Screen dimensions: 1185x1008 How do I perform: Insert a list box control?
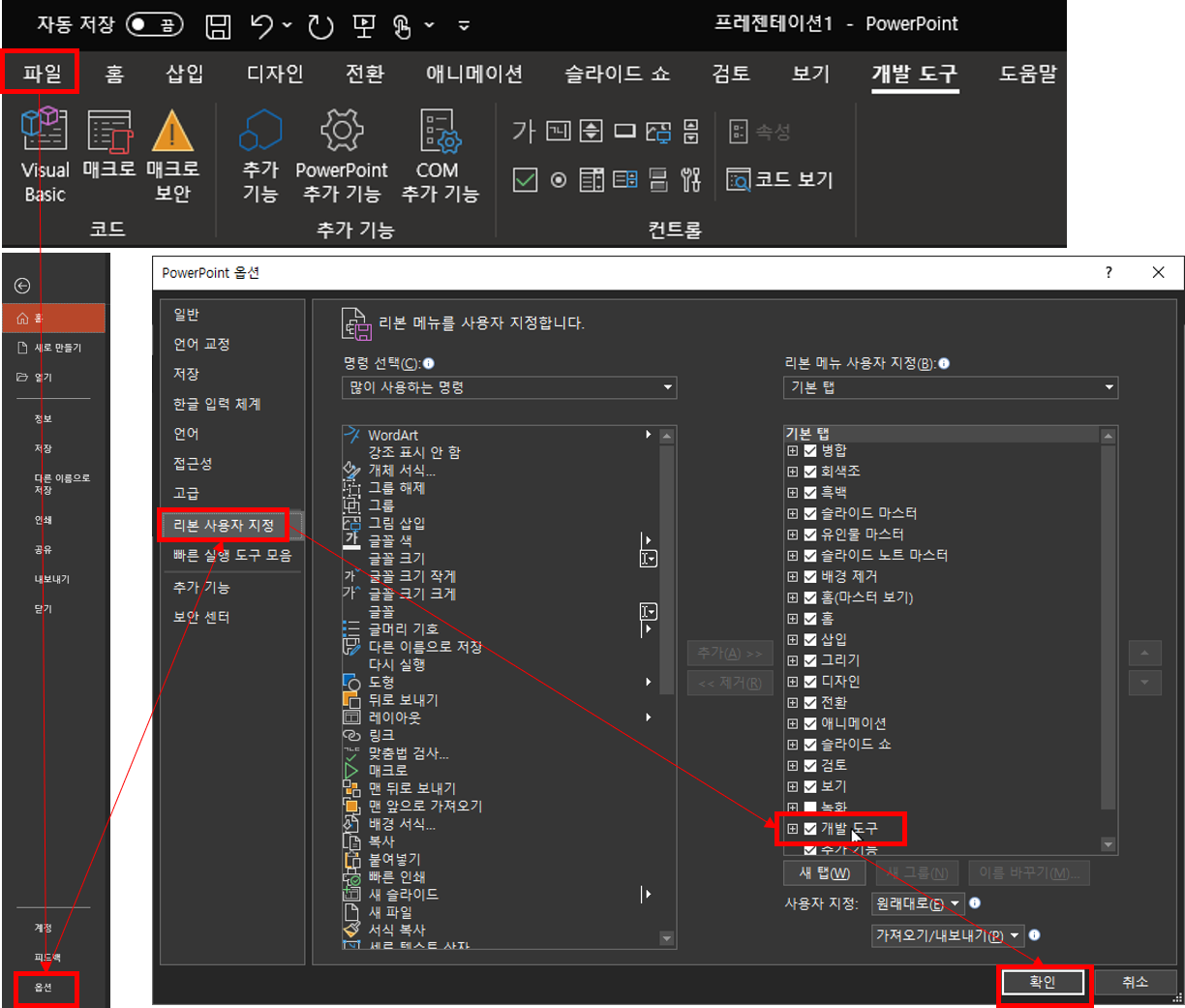(592, 179)
